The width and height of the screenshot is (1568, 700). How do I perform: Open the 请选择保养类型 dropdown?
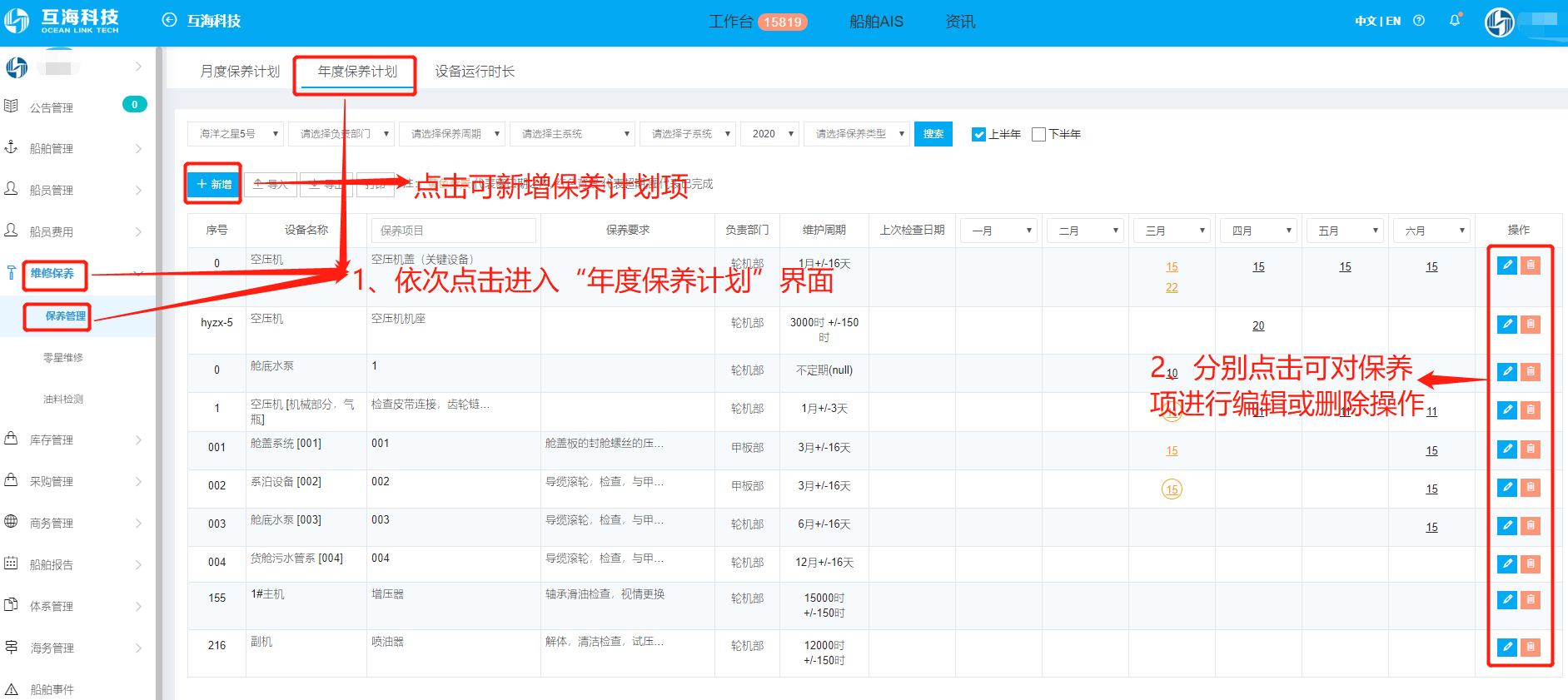pos(857,134)
